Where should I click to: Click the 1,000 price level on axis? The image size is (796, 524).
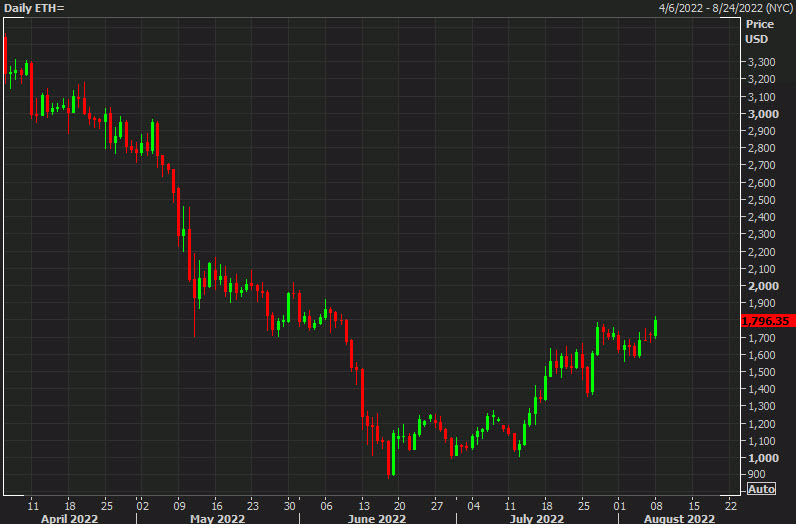click(763, 457)
